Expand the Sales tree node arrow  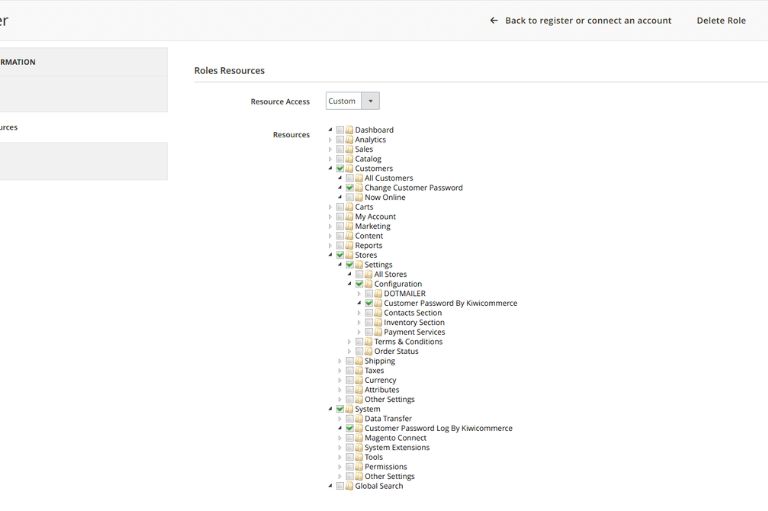pos(330,149)
